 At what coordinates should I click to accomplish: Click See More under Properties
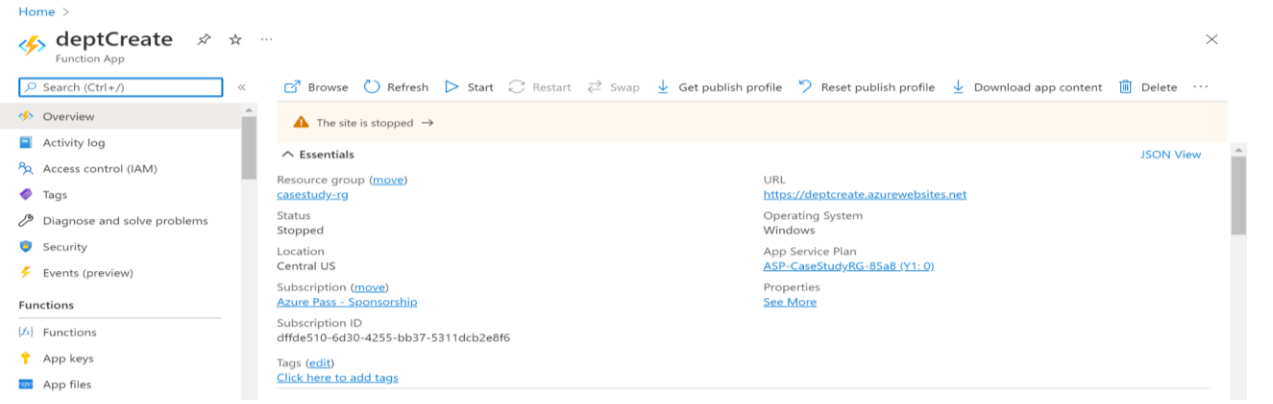[x=790, y=302]
